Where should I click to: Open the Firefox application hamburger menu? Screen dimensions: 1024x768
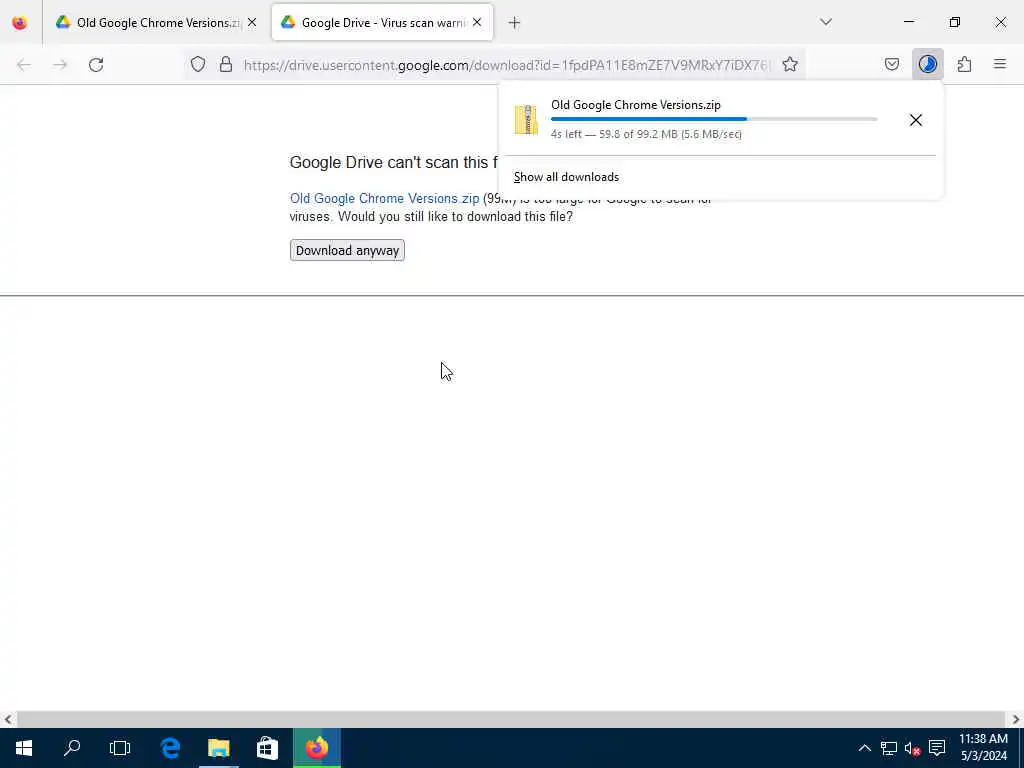1000,64
